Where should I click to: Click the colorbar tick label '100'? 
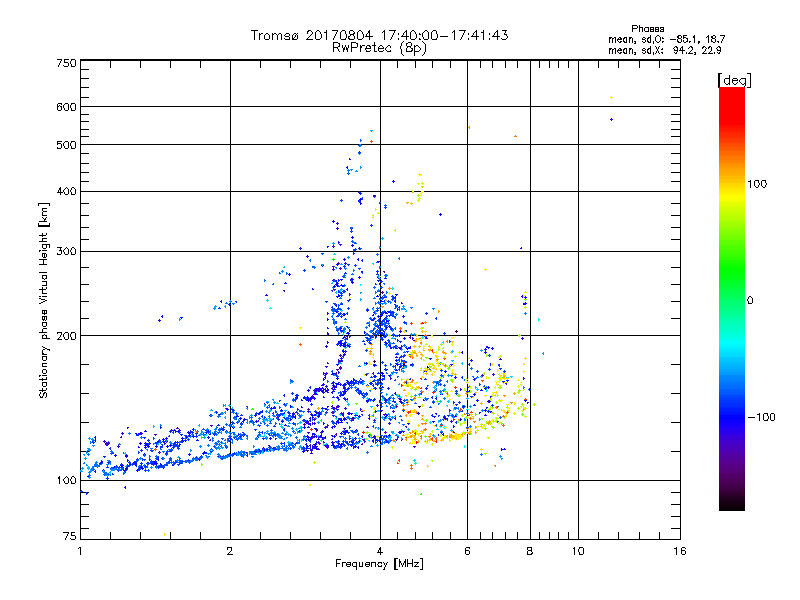tap(757, 184)
